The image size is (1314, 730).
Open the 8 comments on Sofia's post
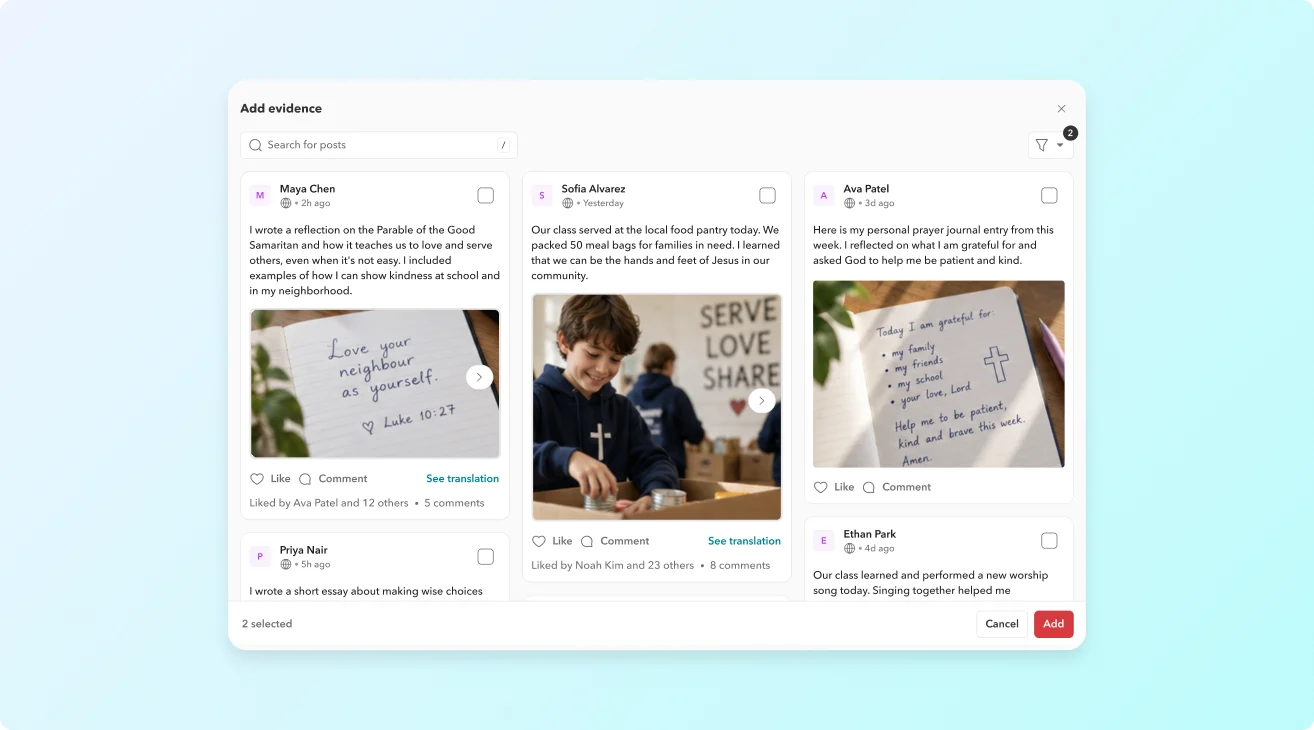click(740, 565)
